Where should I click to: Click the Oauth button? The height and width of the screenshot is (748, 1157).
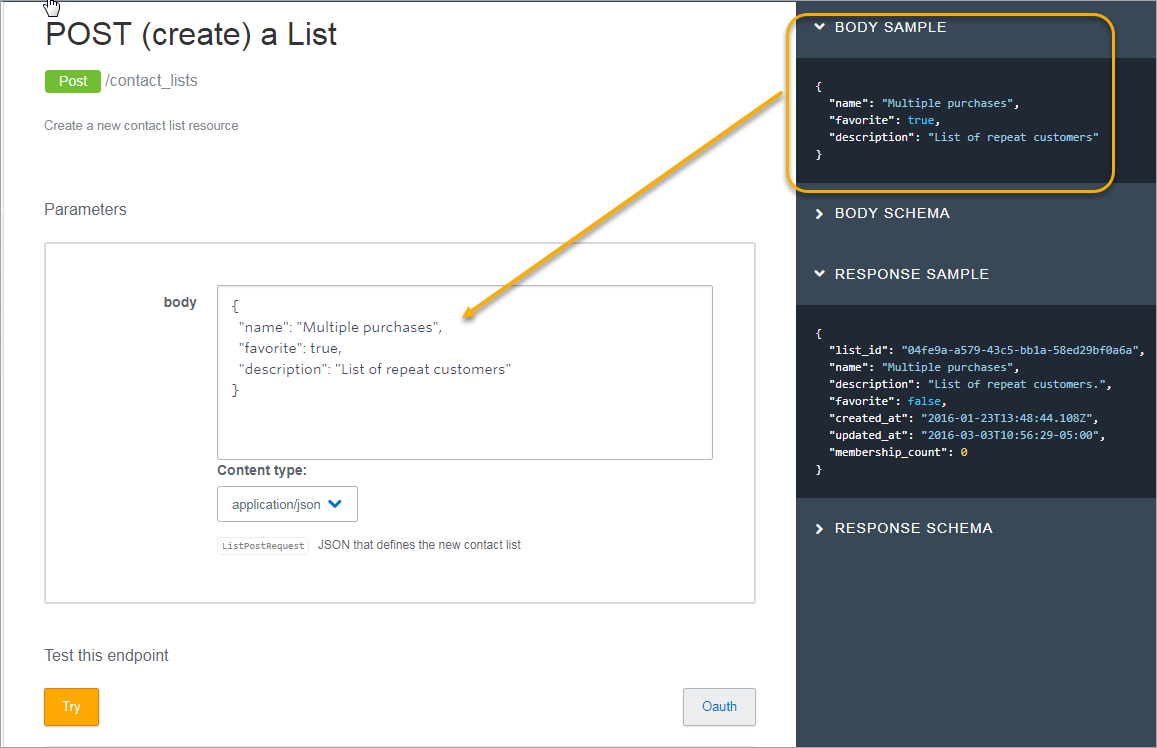[719, 707]
